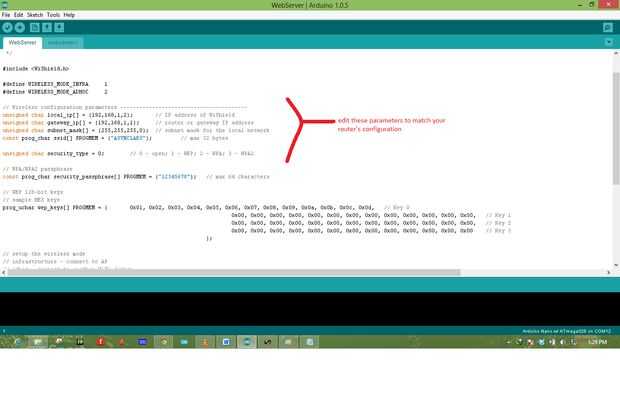Click the horizontal scroll-right arrow
The height and width of the screenshot is (403, 620).
point(609,272)
